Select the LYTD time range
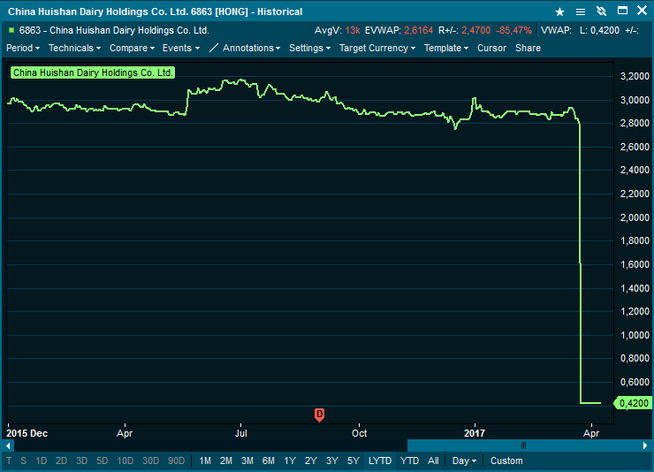The height and width of the screenshot is (472, 654). (x=380, y=461)
